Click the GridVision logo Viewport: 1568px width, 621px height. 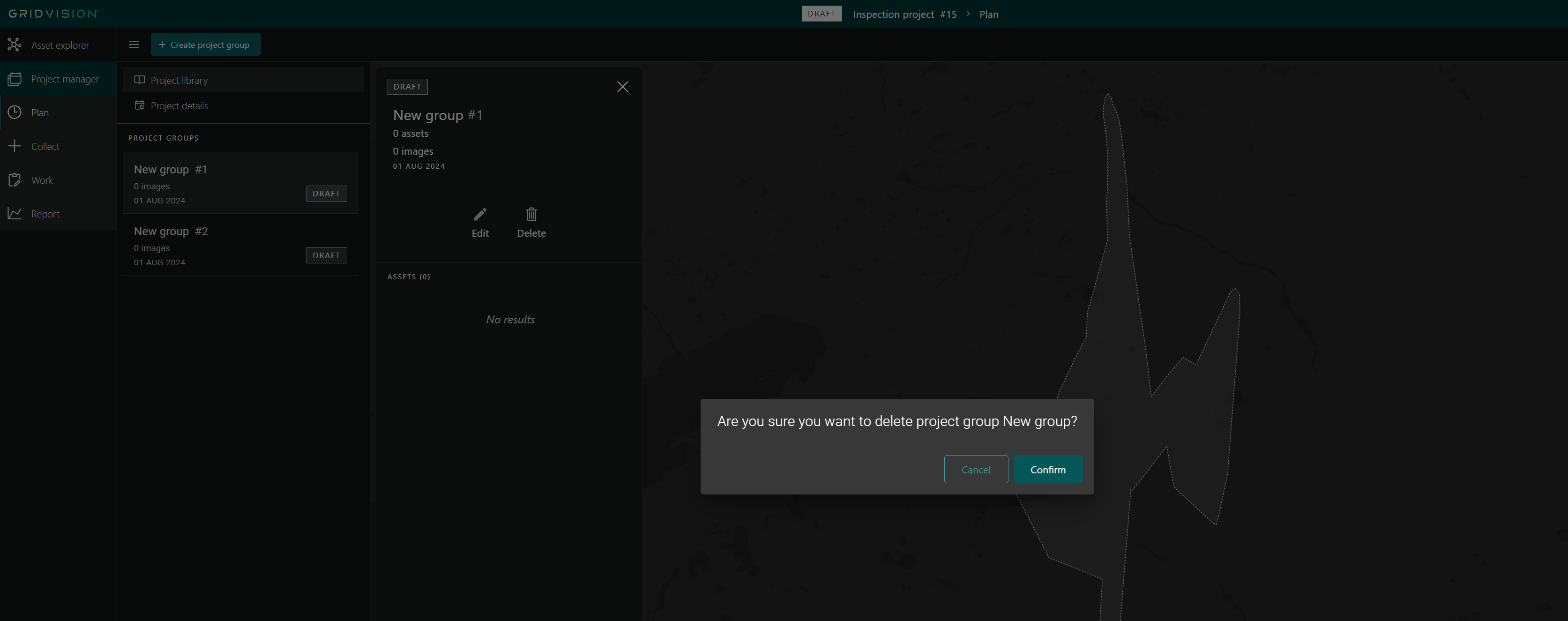point(53,14)
